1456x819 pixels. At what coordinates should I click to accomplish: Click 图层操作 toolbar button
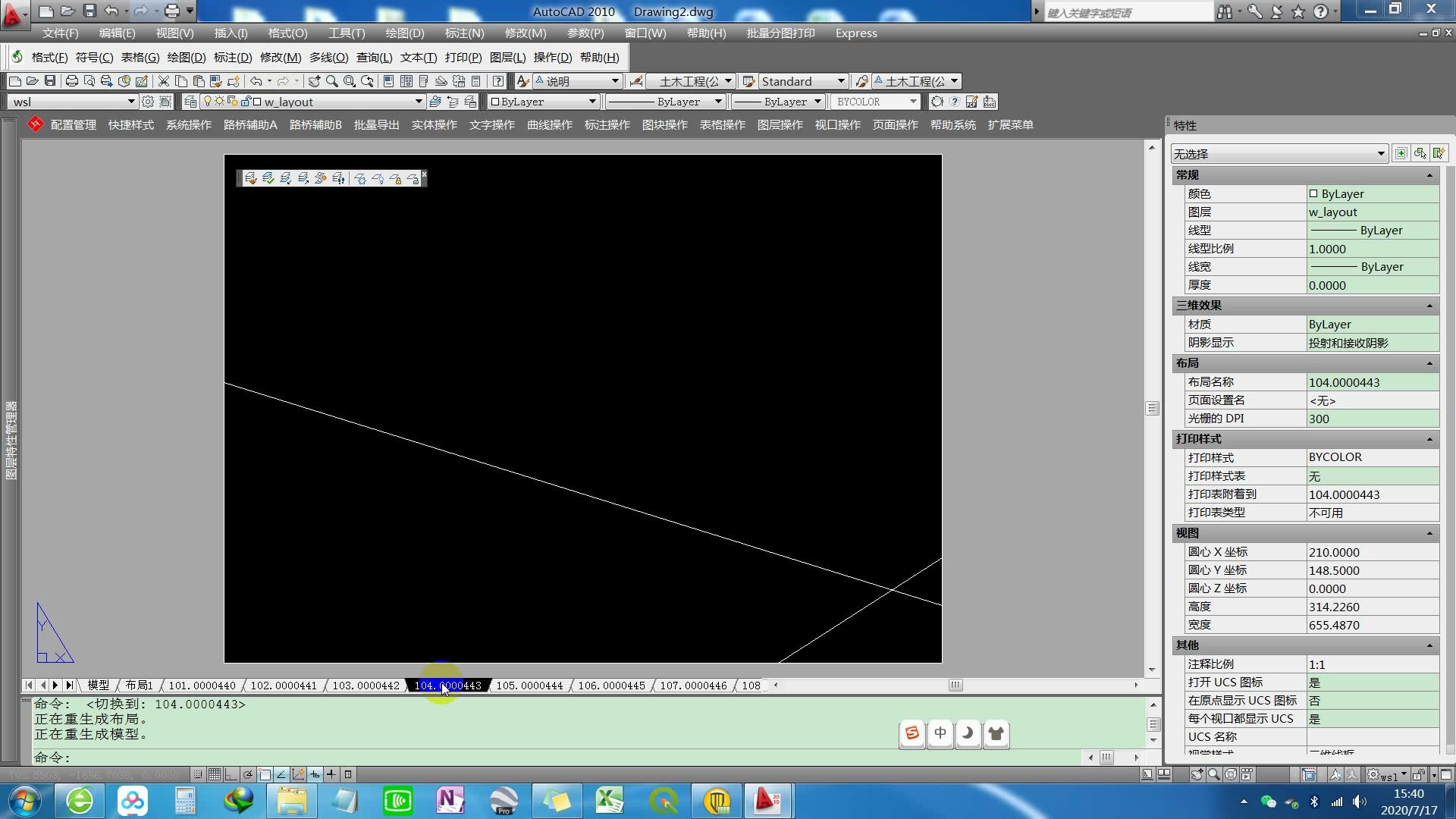click(780, 125)
